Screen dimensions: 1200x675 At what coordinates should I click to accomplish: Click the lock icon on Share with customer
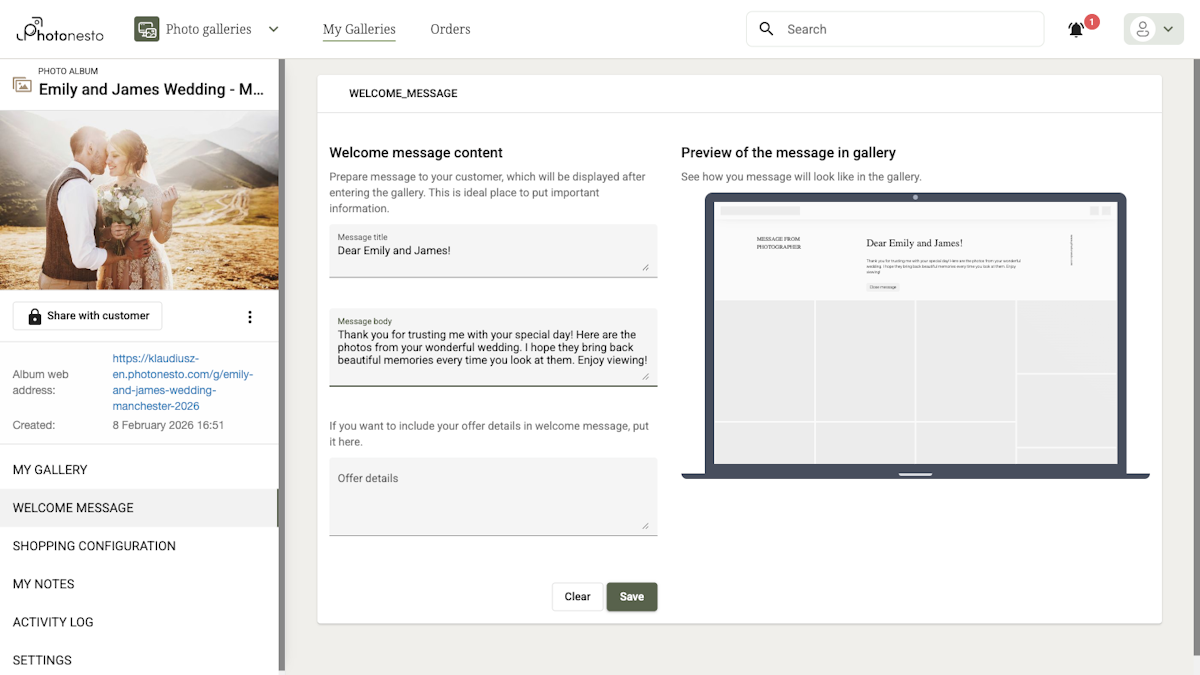click(x=36, y=315)
